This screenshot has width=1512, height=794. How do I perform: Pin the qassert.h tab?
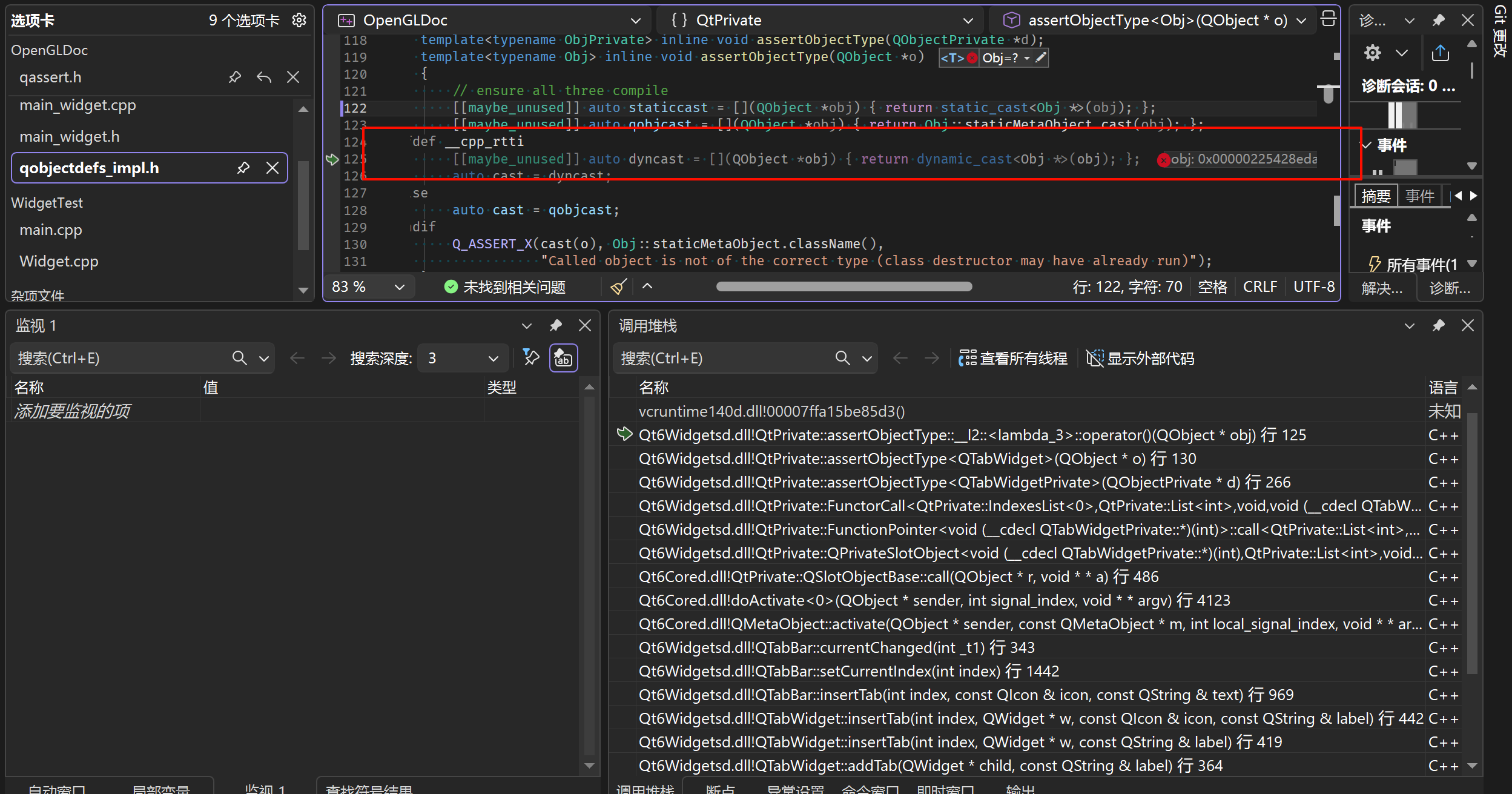tap(234, 77)
